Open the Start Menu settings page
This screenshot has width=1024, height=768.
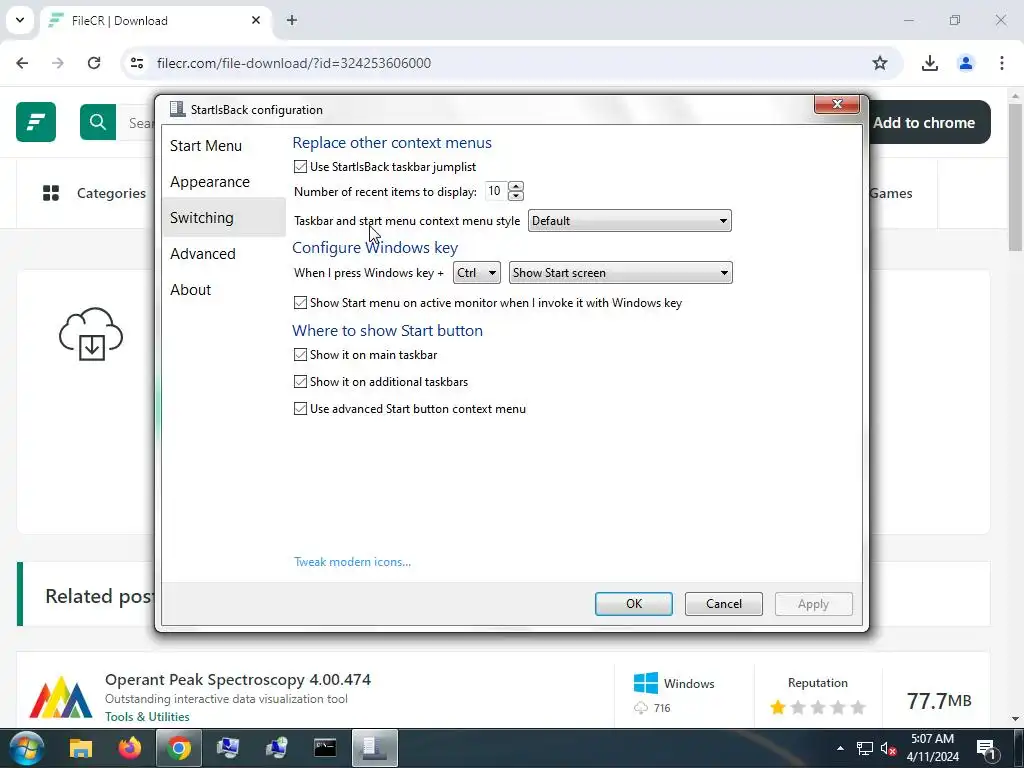coord(206,146)
